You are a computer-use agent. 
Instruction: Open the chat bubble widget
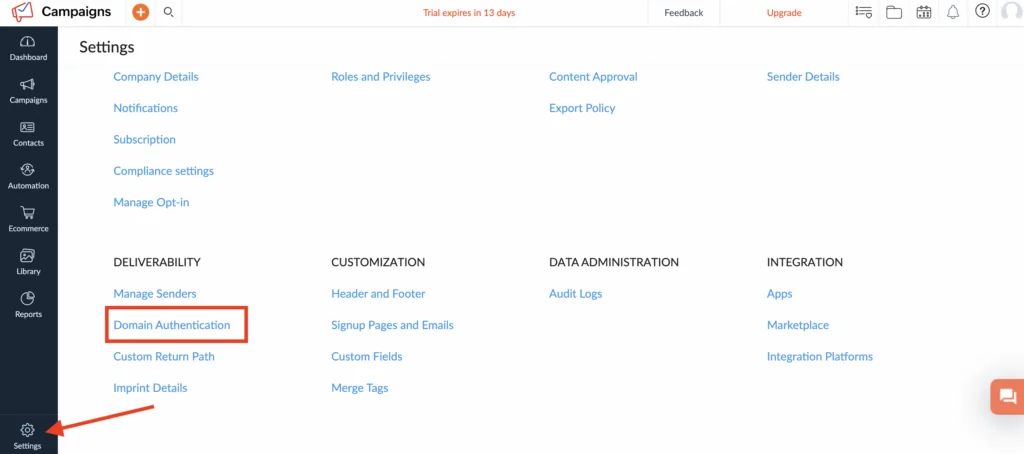pos(1007,397)
